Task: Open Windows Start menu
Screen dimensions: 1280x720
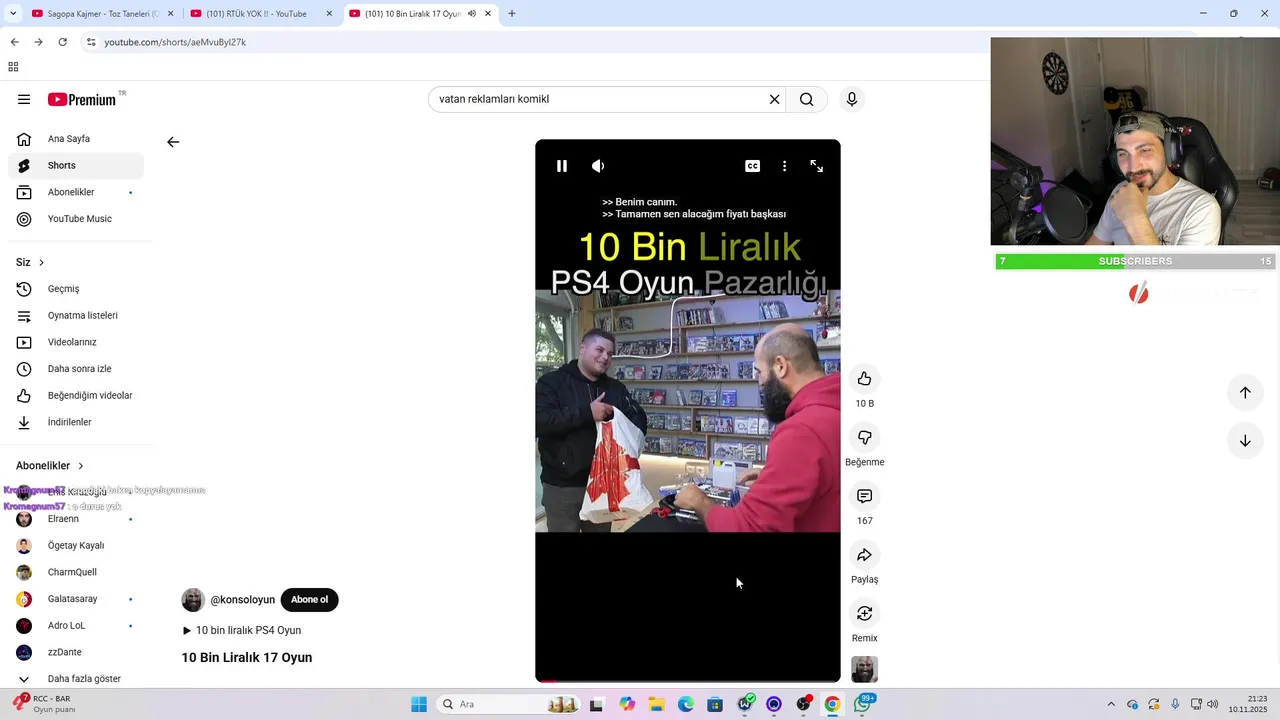Action: (x=419, y=704)
